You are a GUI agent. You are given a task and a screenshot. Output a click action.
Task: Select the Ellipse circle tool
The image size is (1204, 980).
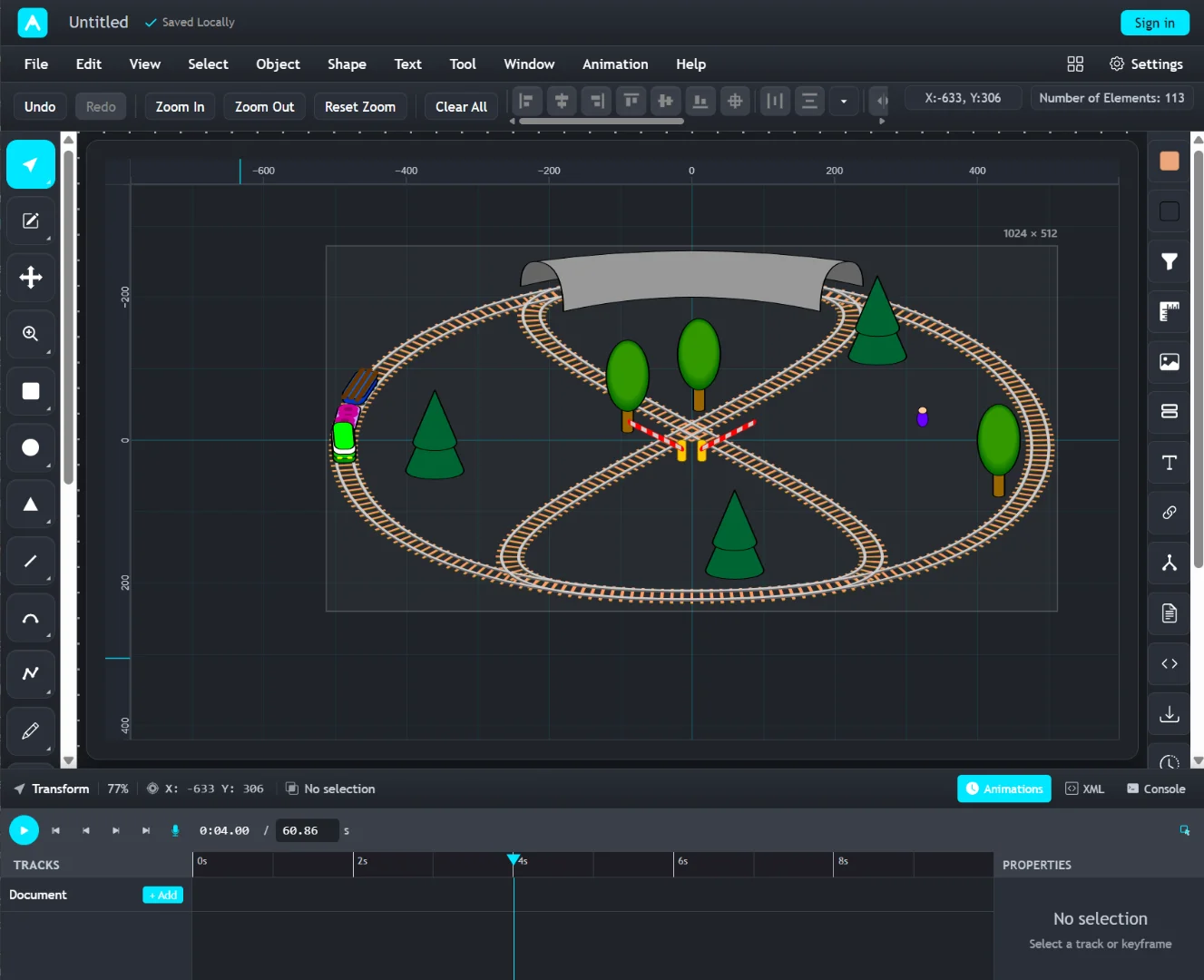(31, 447)
